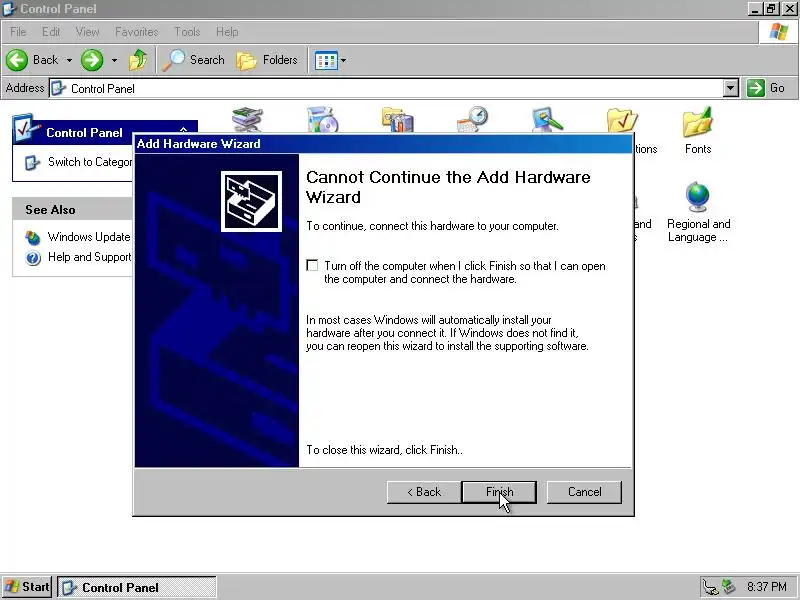Click the Windows Update icon in See Also
The width and height of the screenshot is (800, 600).
33,237
